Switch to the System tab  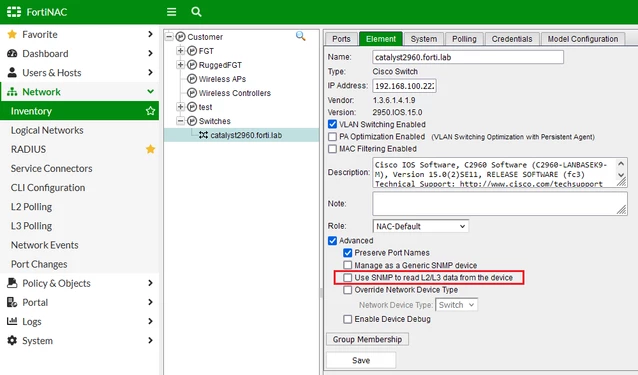[424, 39]
